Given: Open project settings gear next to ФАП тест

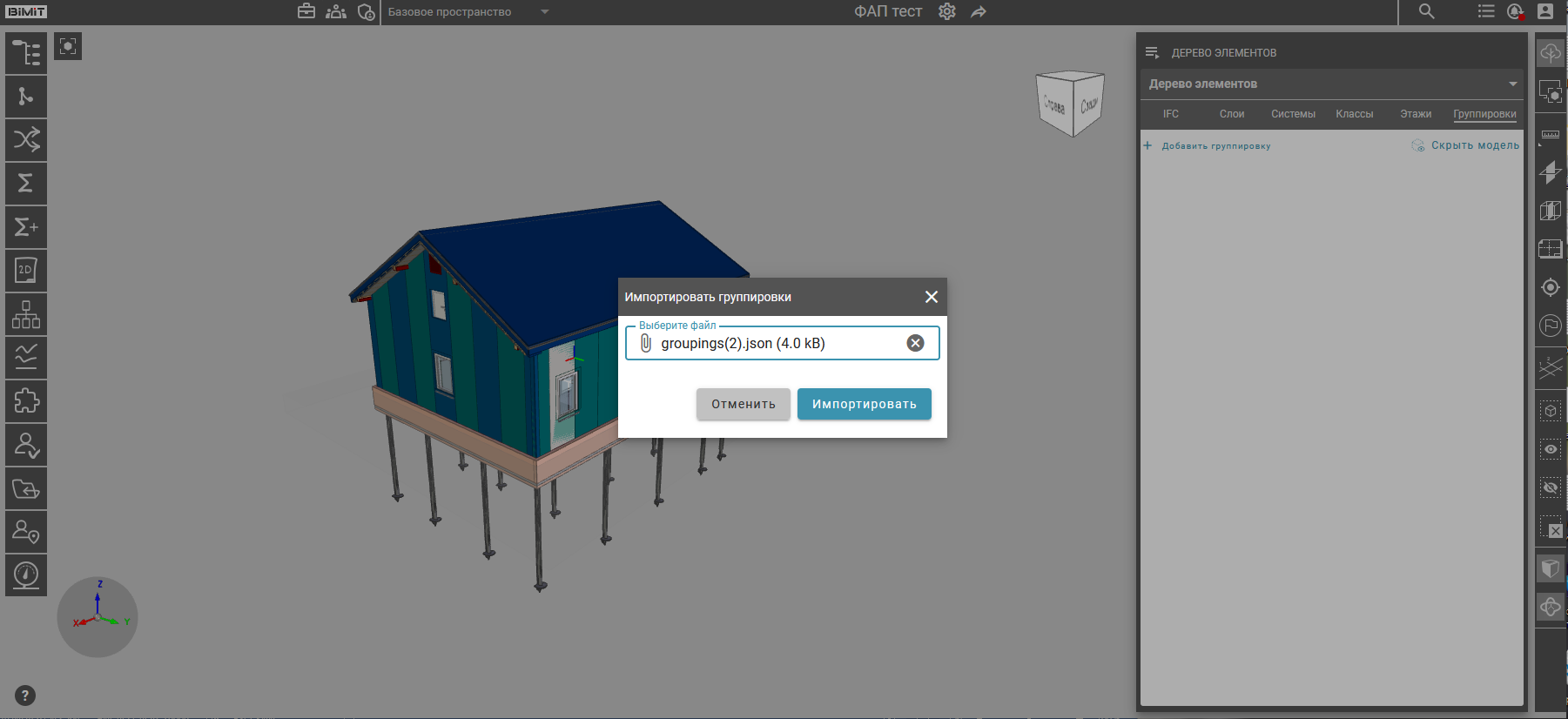Looking at the screenshot, I should tap(947, 11).
